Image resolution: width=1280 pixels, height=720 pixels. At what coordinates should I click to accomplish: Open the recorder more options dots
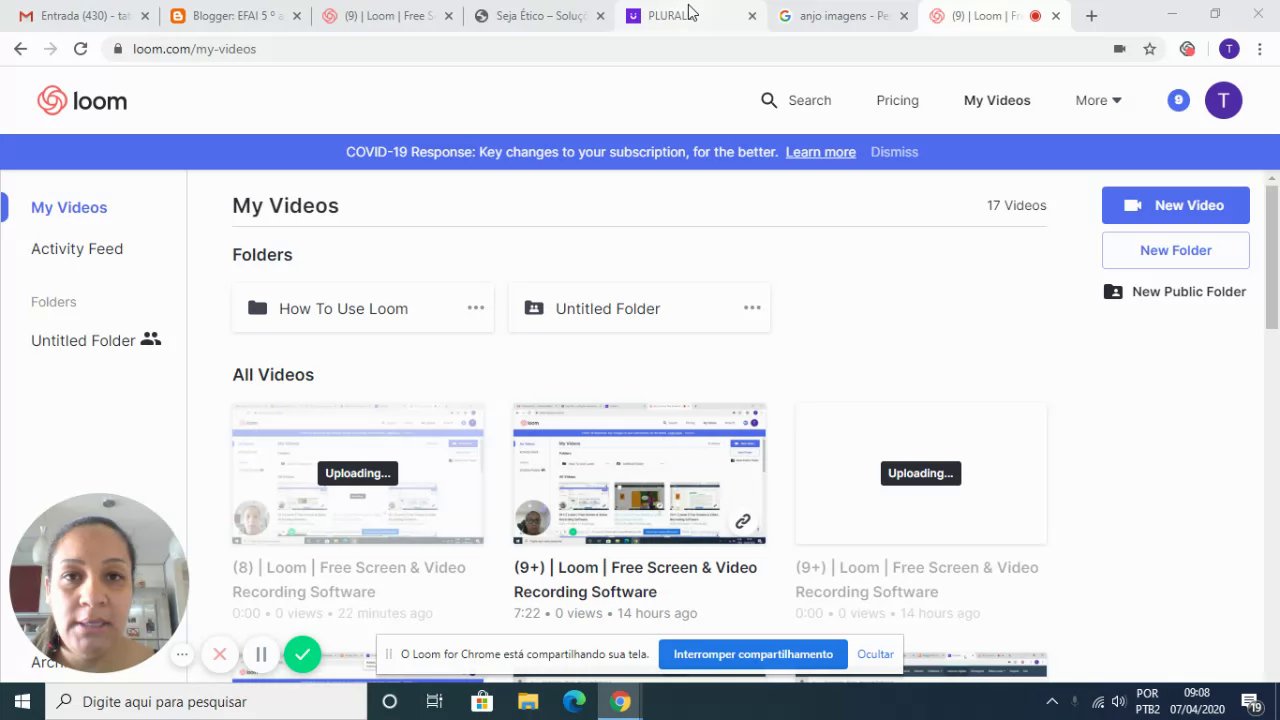click(182, 654)
